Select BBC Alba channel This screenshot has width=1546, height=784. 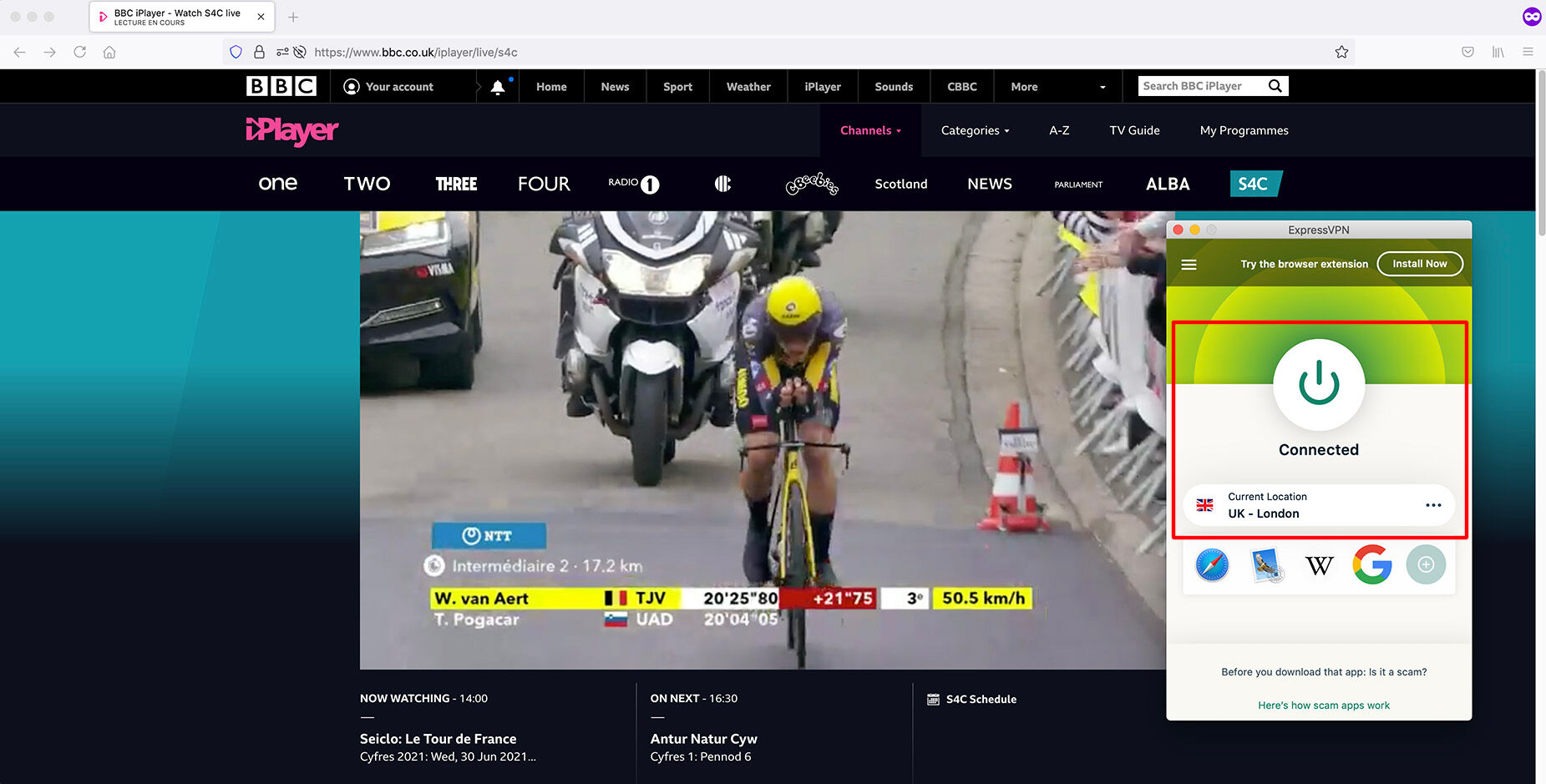[1168, 184]
